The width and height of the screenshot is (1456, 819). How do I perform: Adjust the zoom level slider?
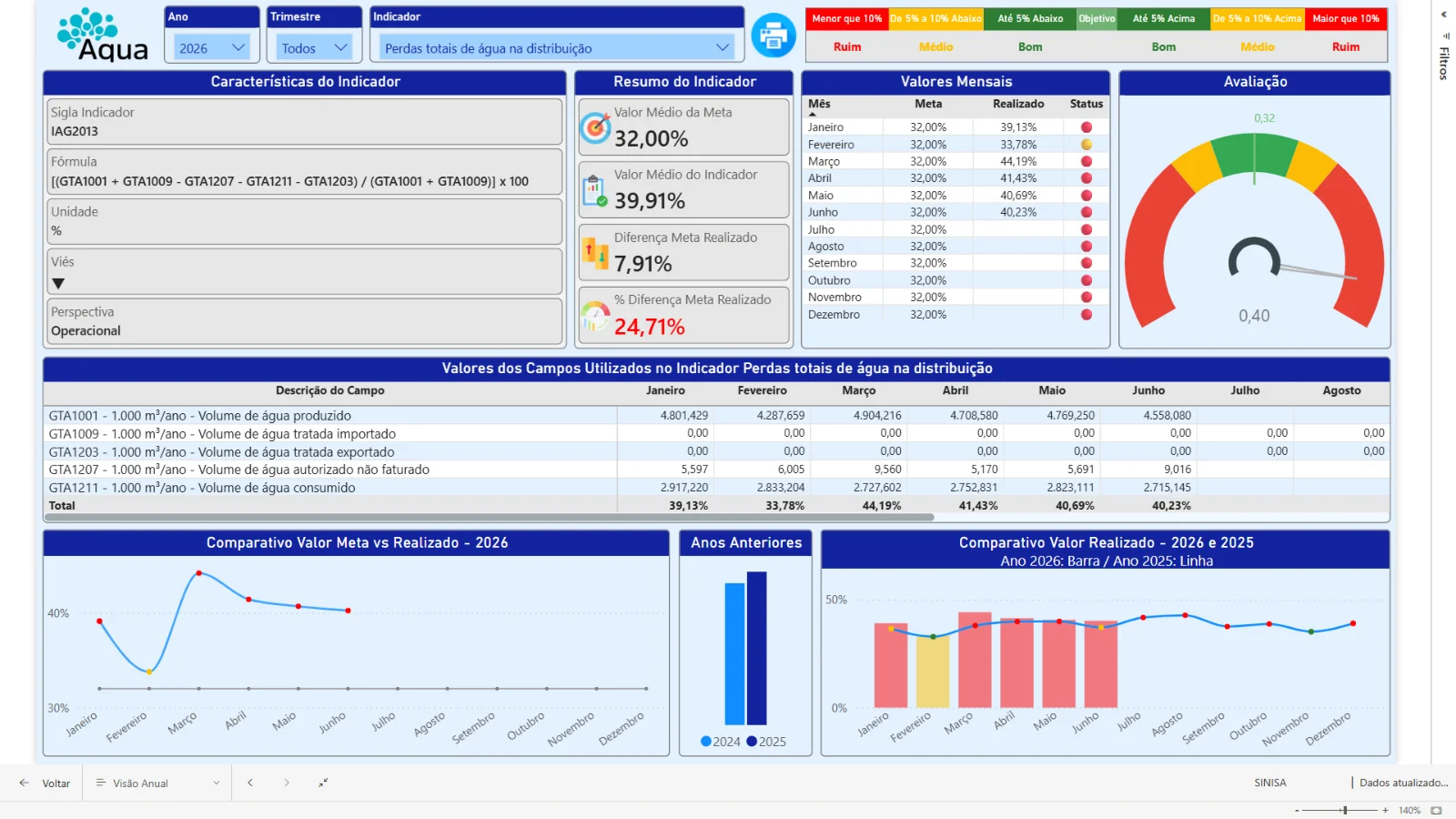1344,810
